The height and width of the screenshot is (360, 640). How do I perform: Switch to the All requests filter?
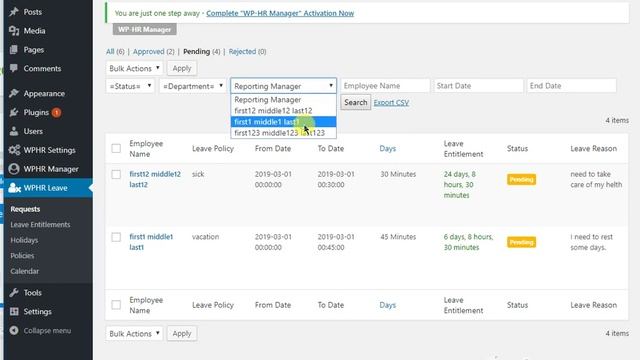pyautogui.click(x=110, y=51)
